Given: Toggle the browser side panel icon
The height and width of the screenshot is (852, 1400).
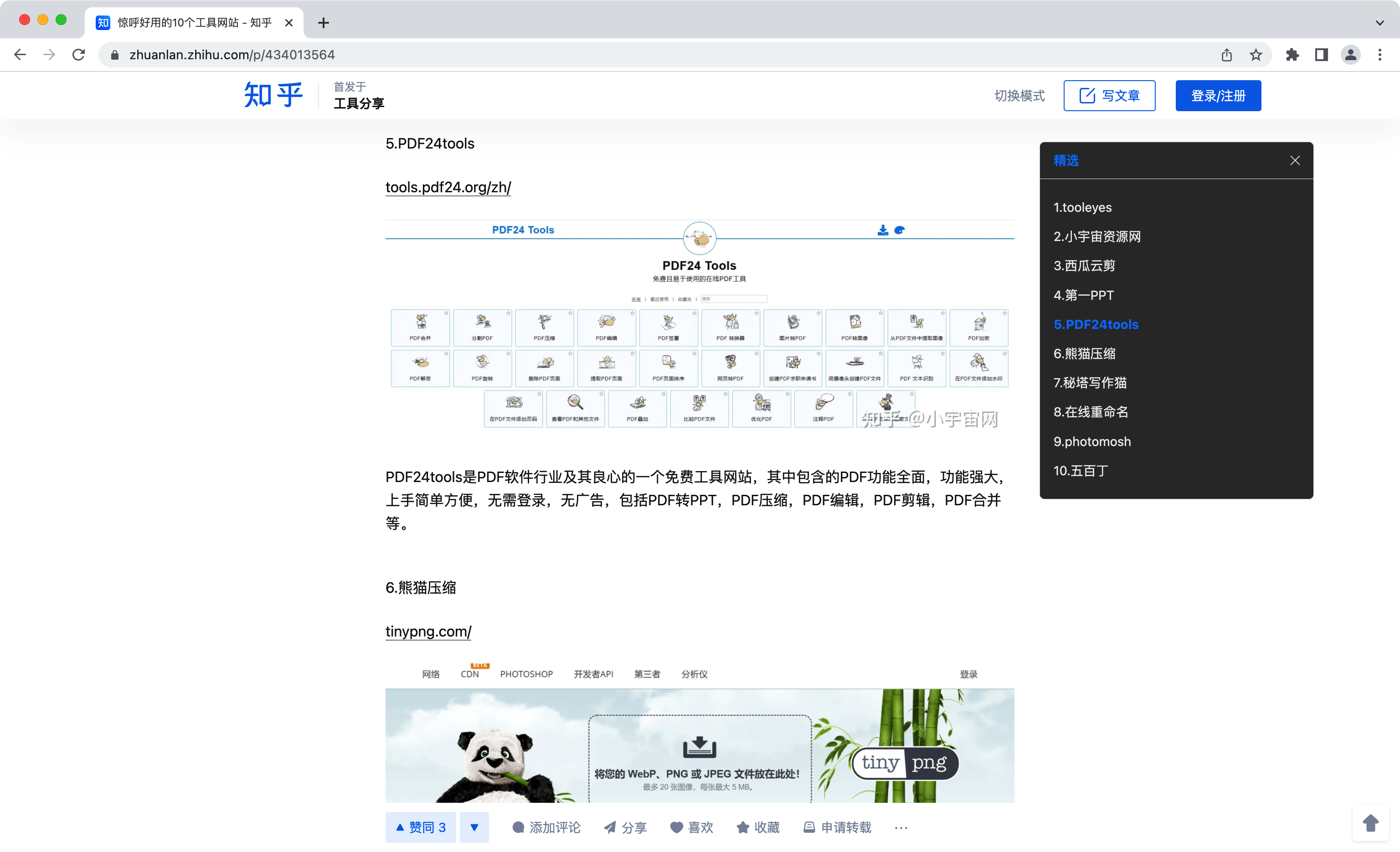Looking at the screenshot, I should [1321, 55].
